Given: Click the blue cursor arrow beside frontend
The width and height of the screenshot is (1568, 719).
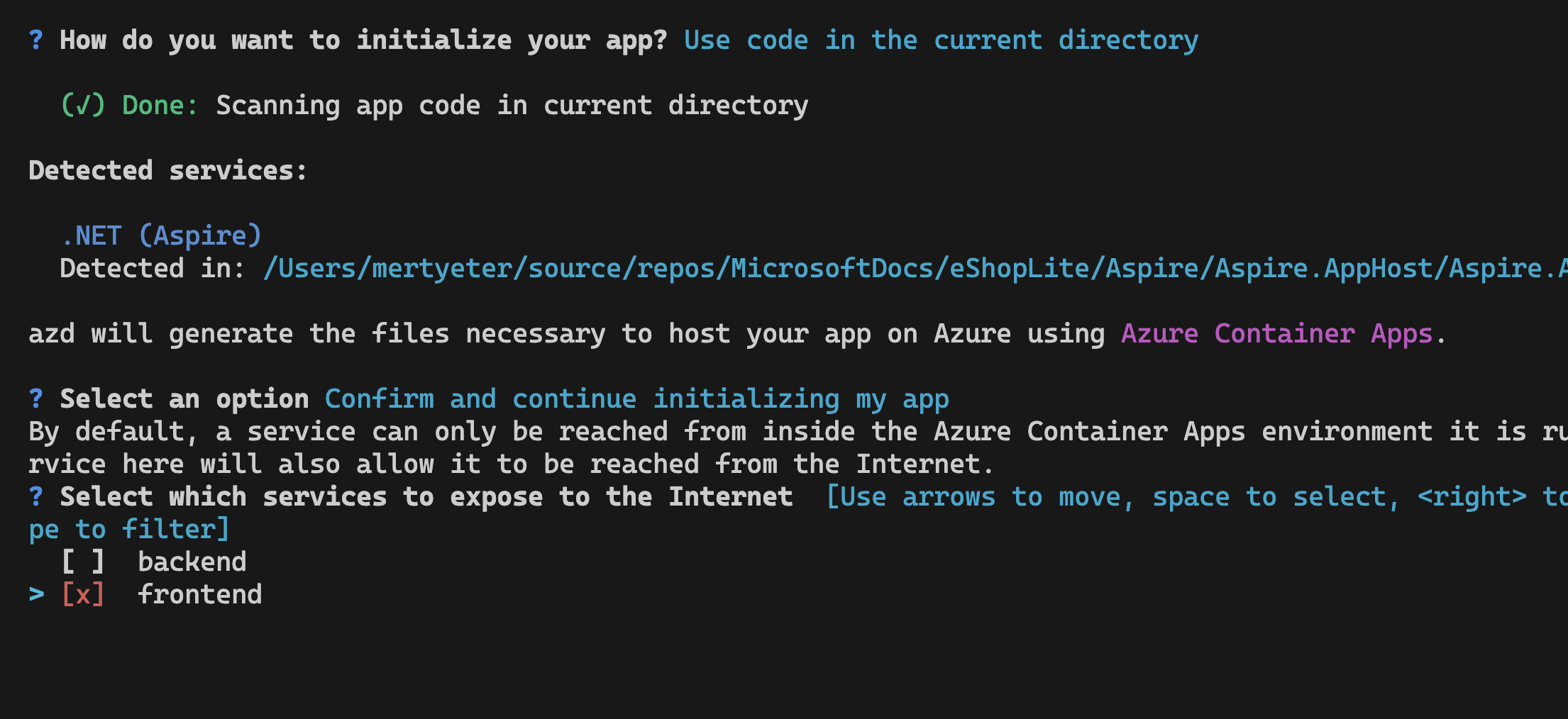Looking at the screenshot, I should [x=36, y=594].
